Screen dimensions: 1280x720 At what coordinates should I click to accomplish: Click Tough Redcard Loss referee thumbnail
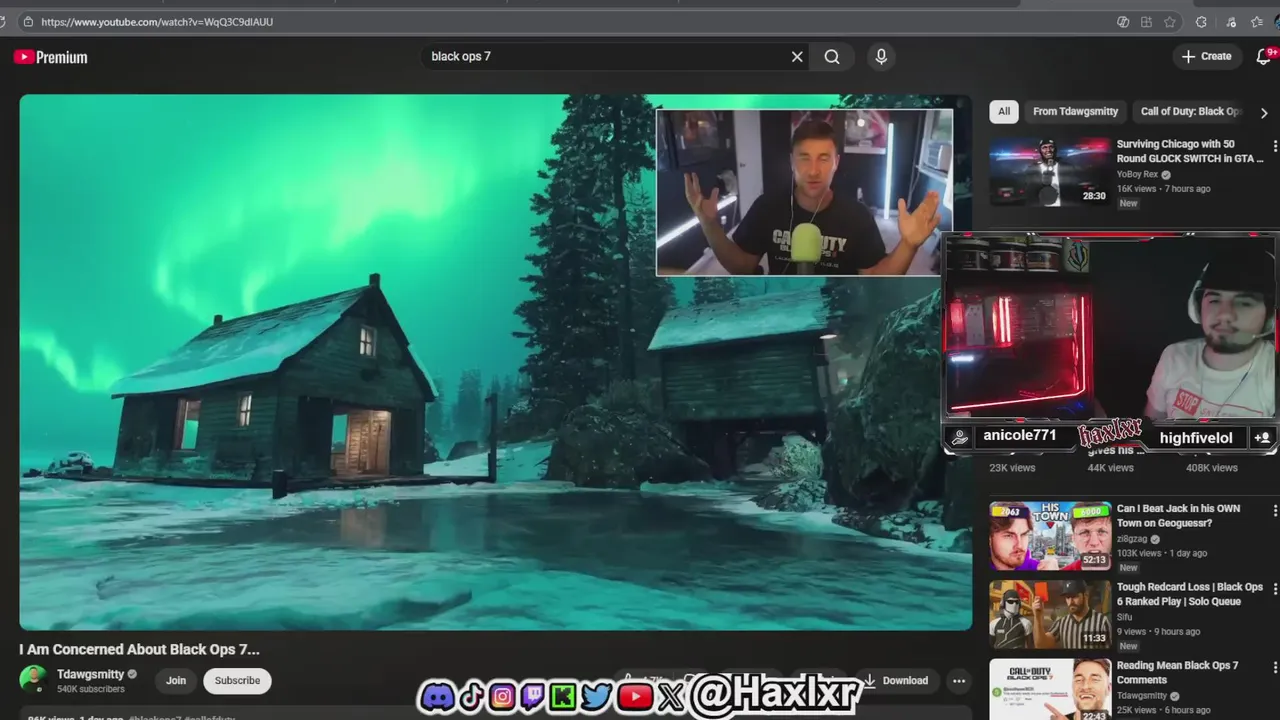click(x=1050, y=615)
